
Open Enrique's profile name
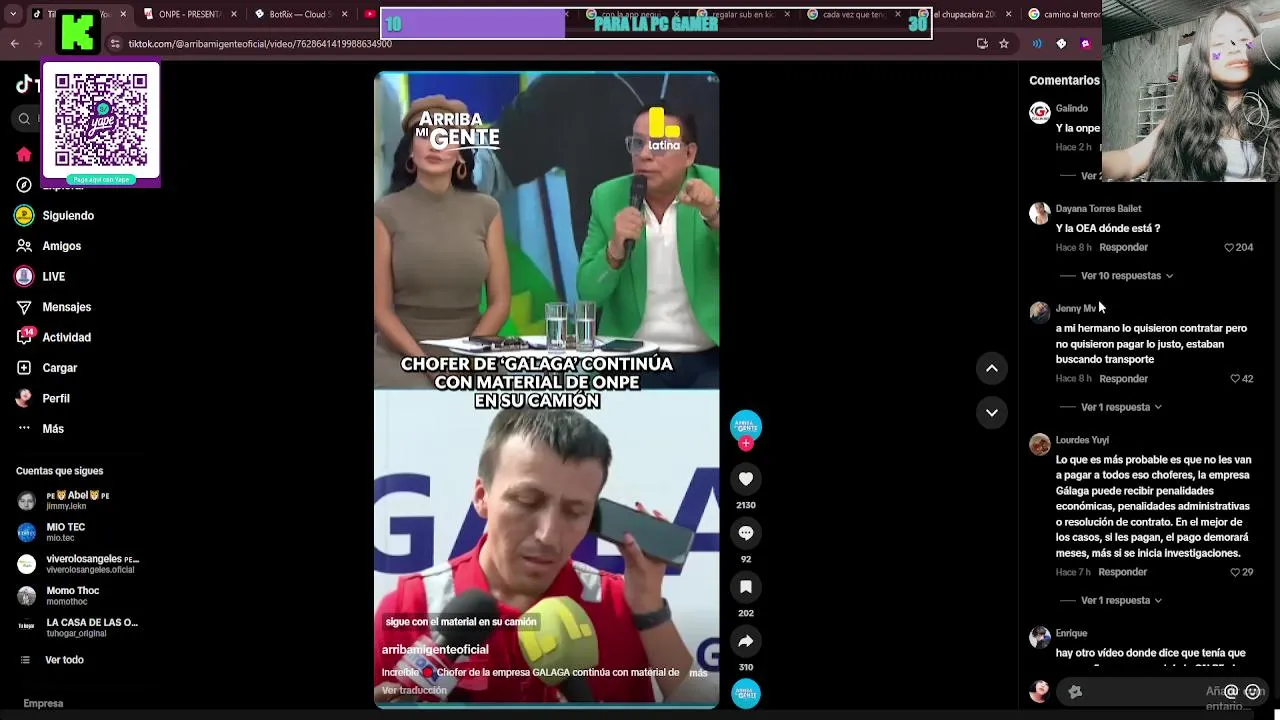coord(1071,633)
